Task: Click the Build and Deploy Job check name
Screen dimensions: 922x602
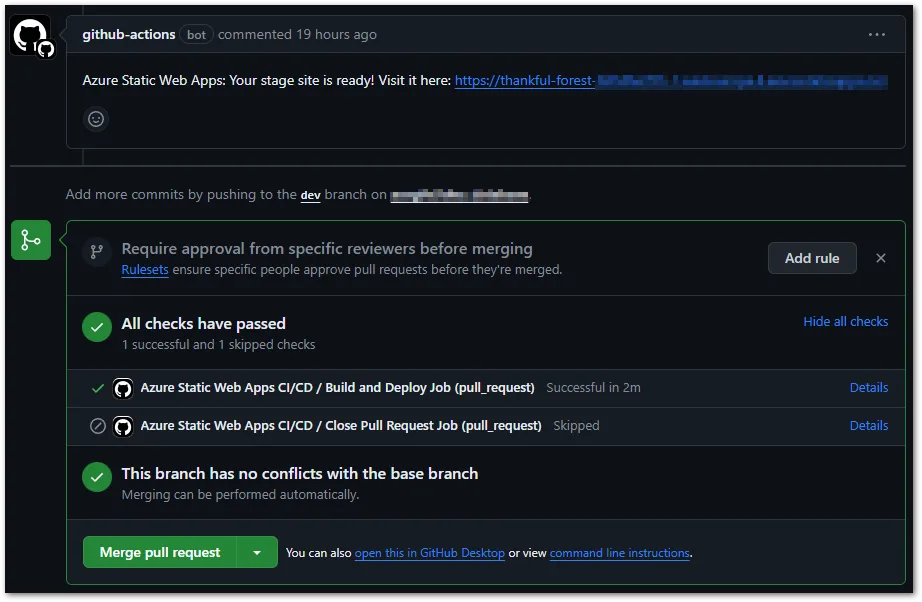Action: click(337, 388)
